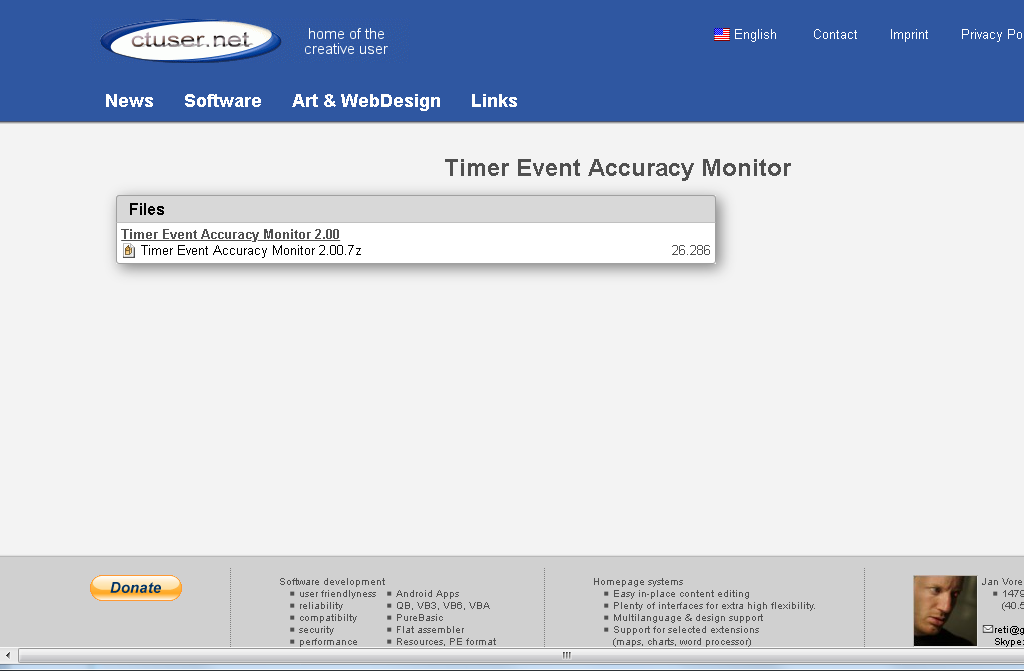Open the Links menu item
This screenshot has height=671, width=1024.
[x=494, y=101]
